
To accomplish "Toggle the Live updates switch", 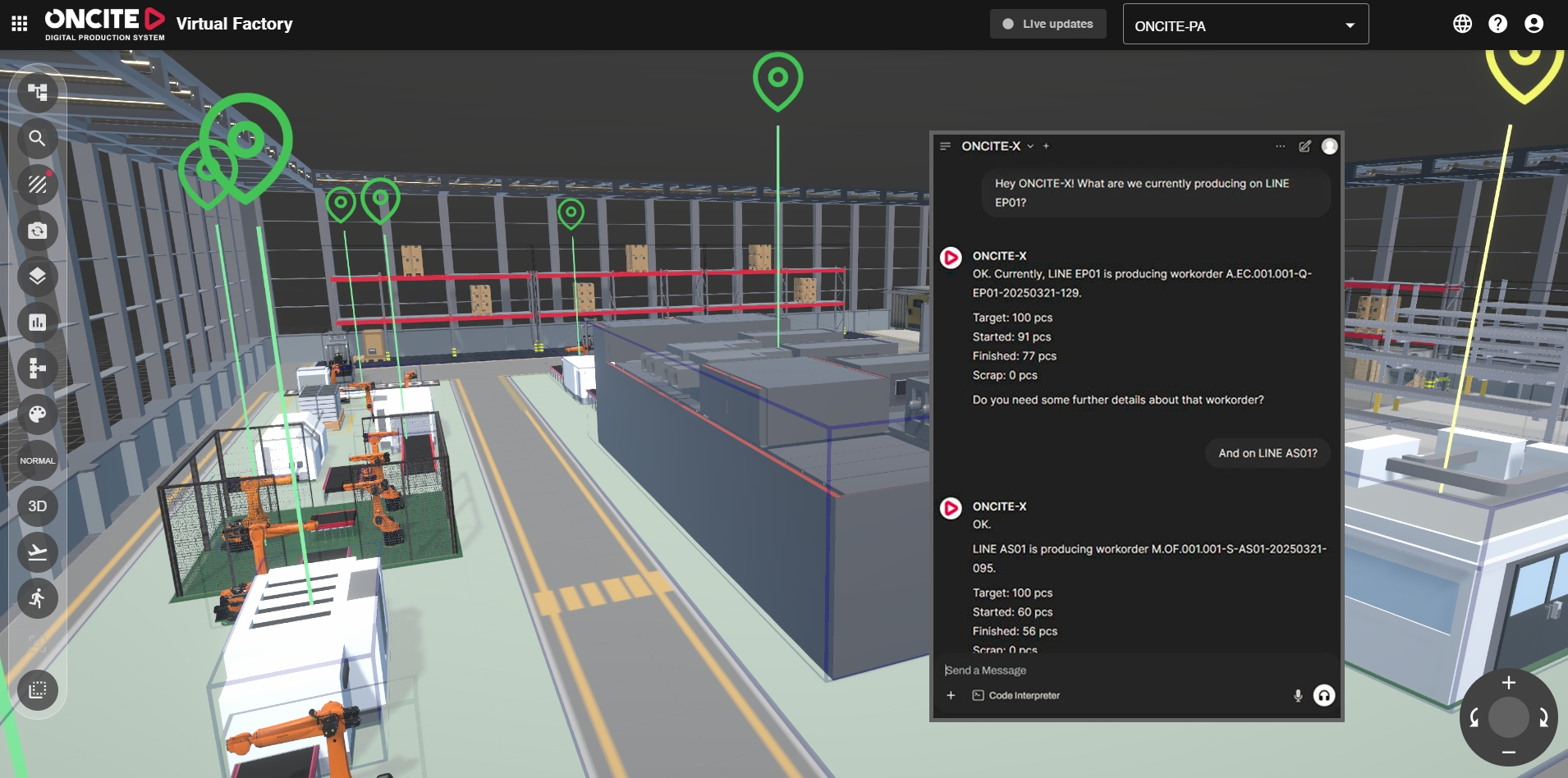I will pyautogui.click(x=1048, y=24).
